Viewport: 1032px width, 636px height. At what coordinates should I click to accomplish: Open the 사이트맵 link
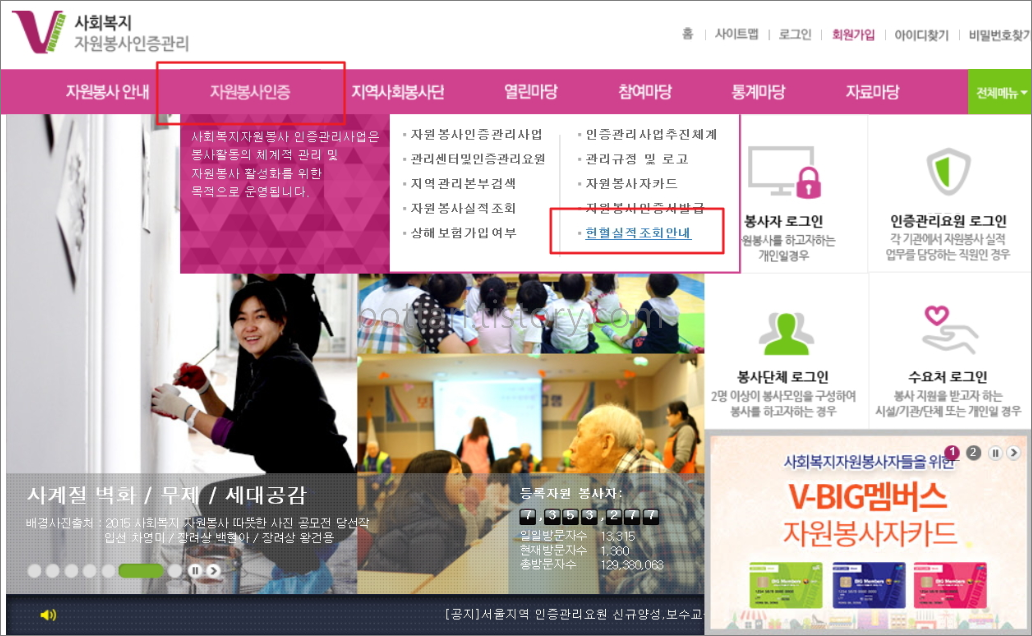tap(736, 34)
